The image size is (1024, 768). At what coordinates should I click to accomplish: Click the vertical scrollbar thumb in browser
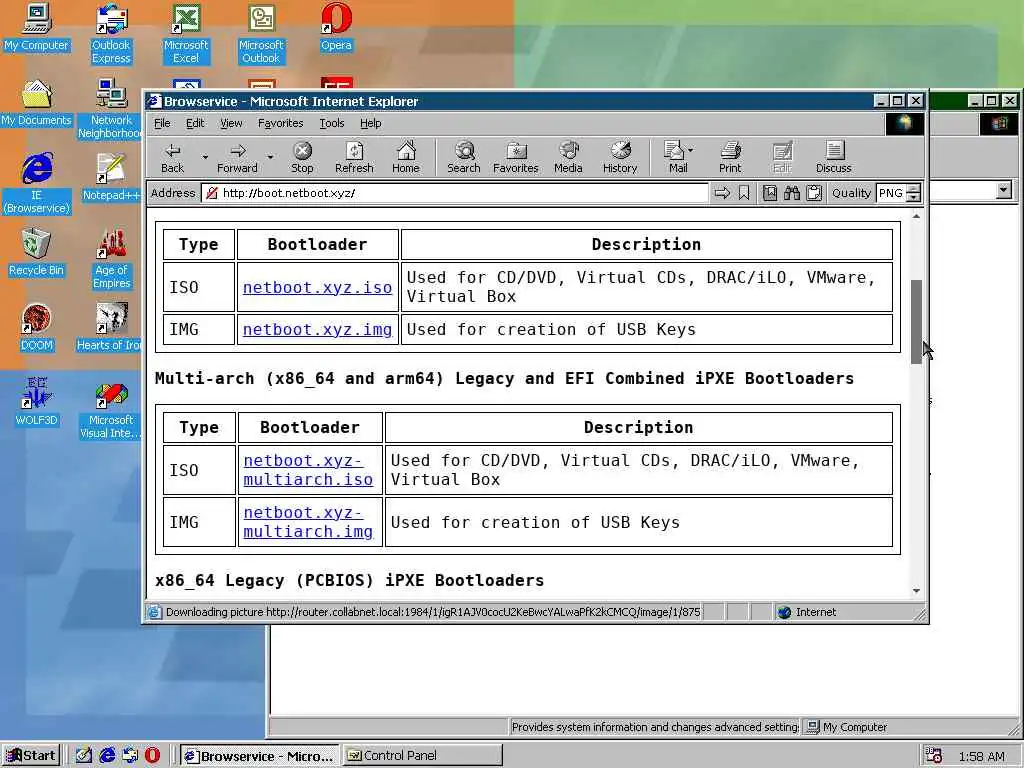[x=916, y=321]
